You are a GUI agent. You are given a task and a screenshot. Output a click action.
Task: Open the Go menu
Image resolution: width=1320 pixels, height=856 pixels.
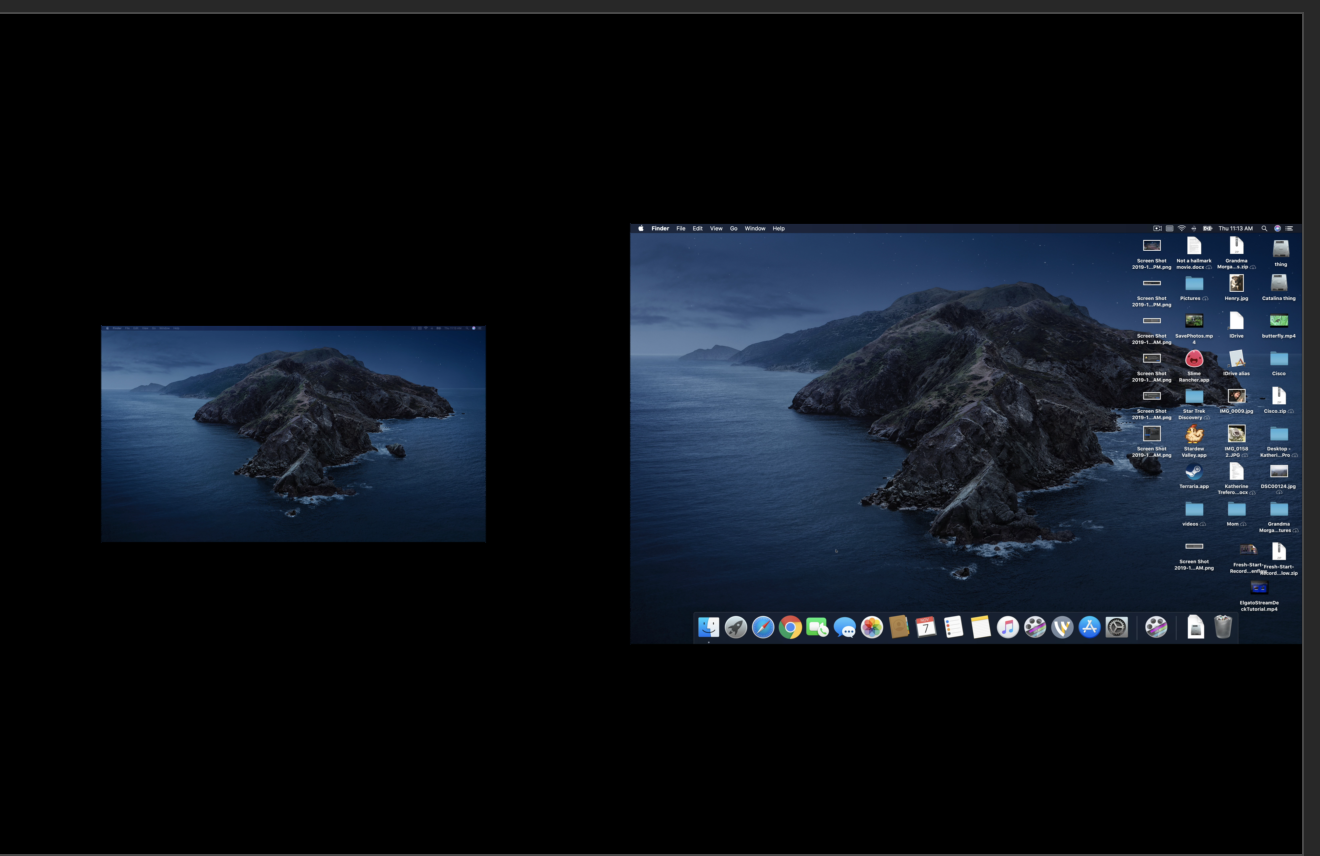(733, 228)
